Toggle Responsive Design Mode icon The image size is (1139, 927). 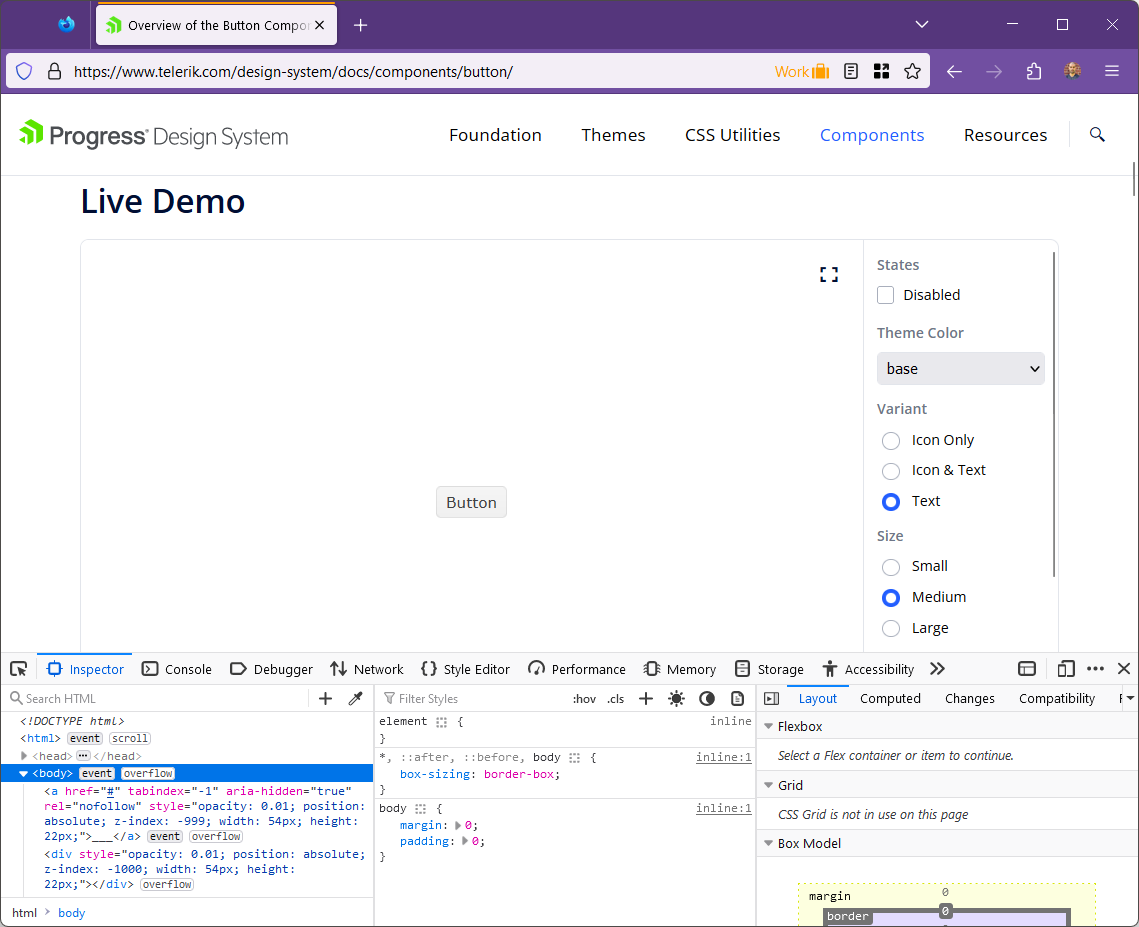pyautogui.click(x=1066, y=669)
